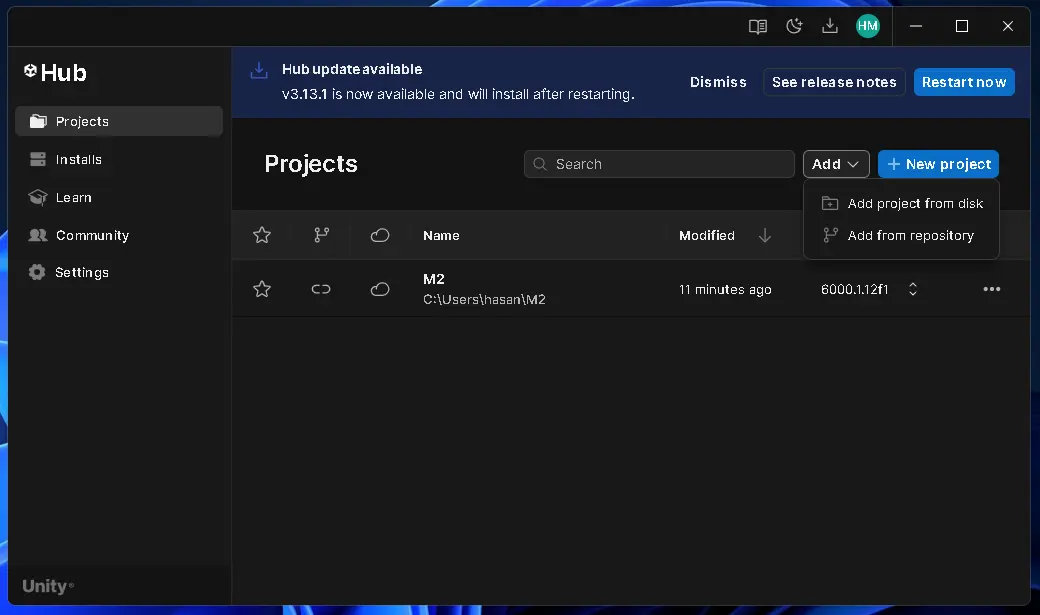Sort projects by Name column
Viewport: 1040px width, 615px height.
pos(441,236)
